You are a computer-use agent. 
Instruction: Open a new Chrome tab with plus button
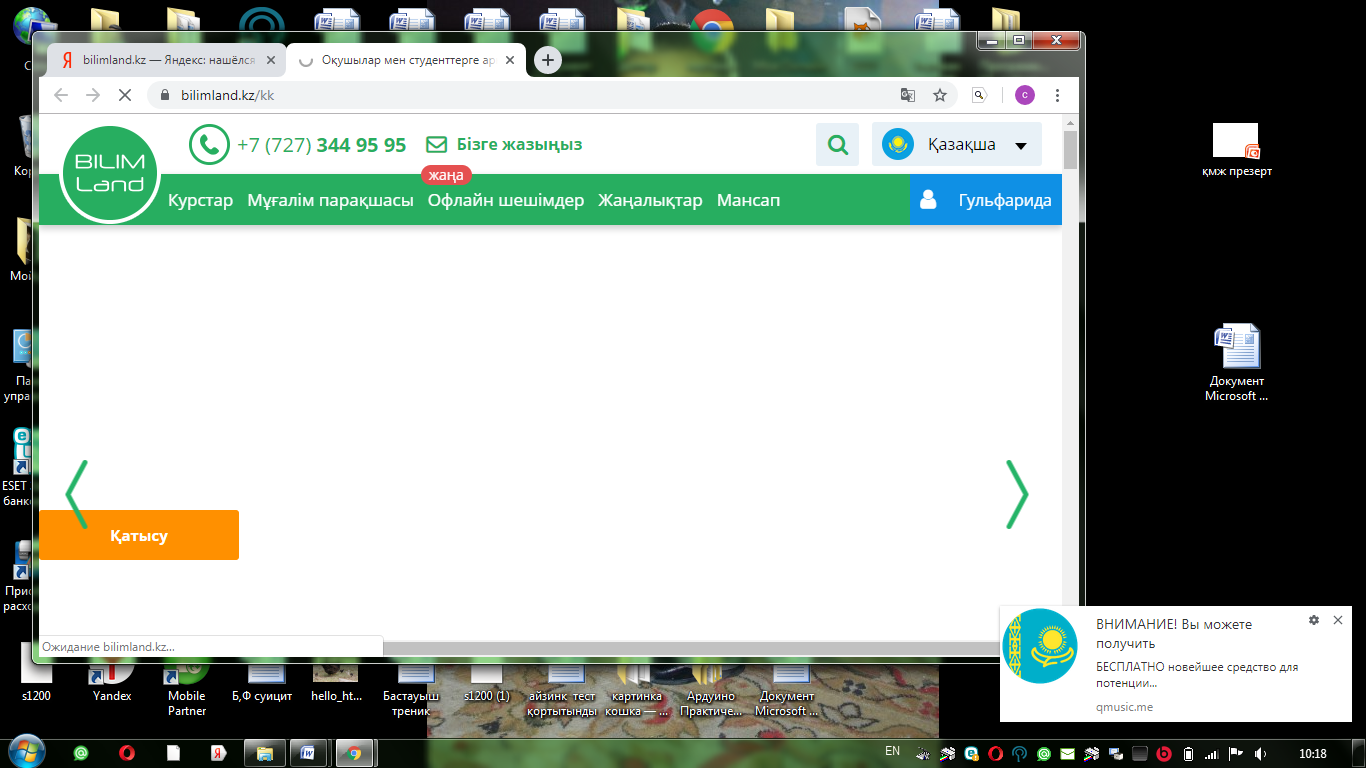(547, 60)
